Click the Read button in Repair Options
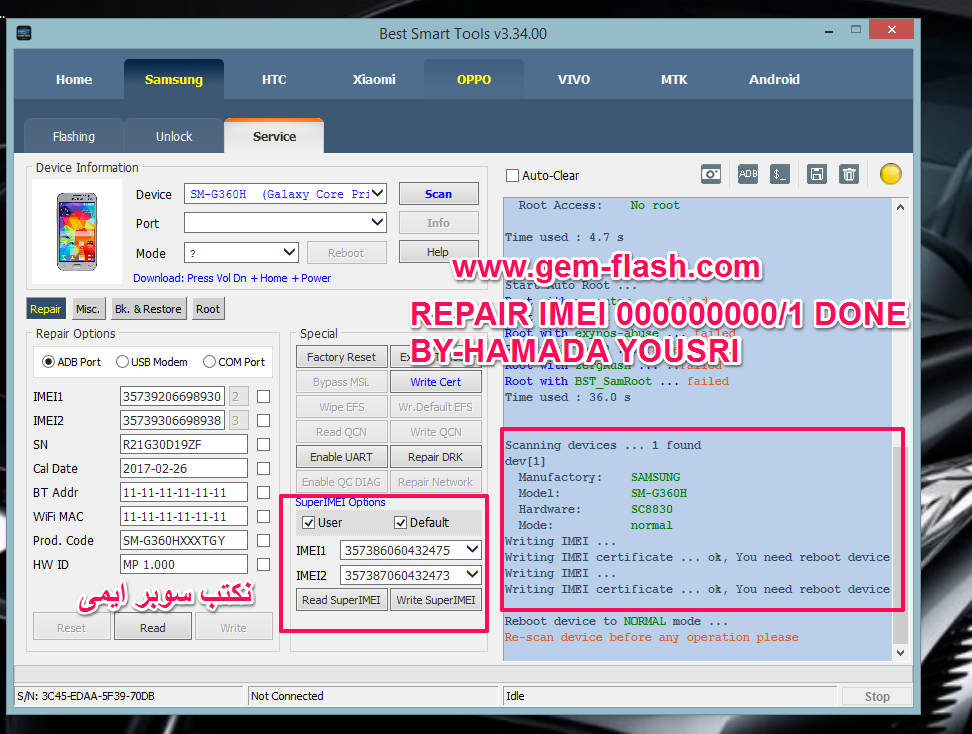 [152, 627]
